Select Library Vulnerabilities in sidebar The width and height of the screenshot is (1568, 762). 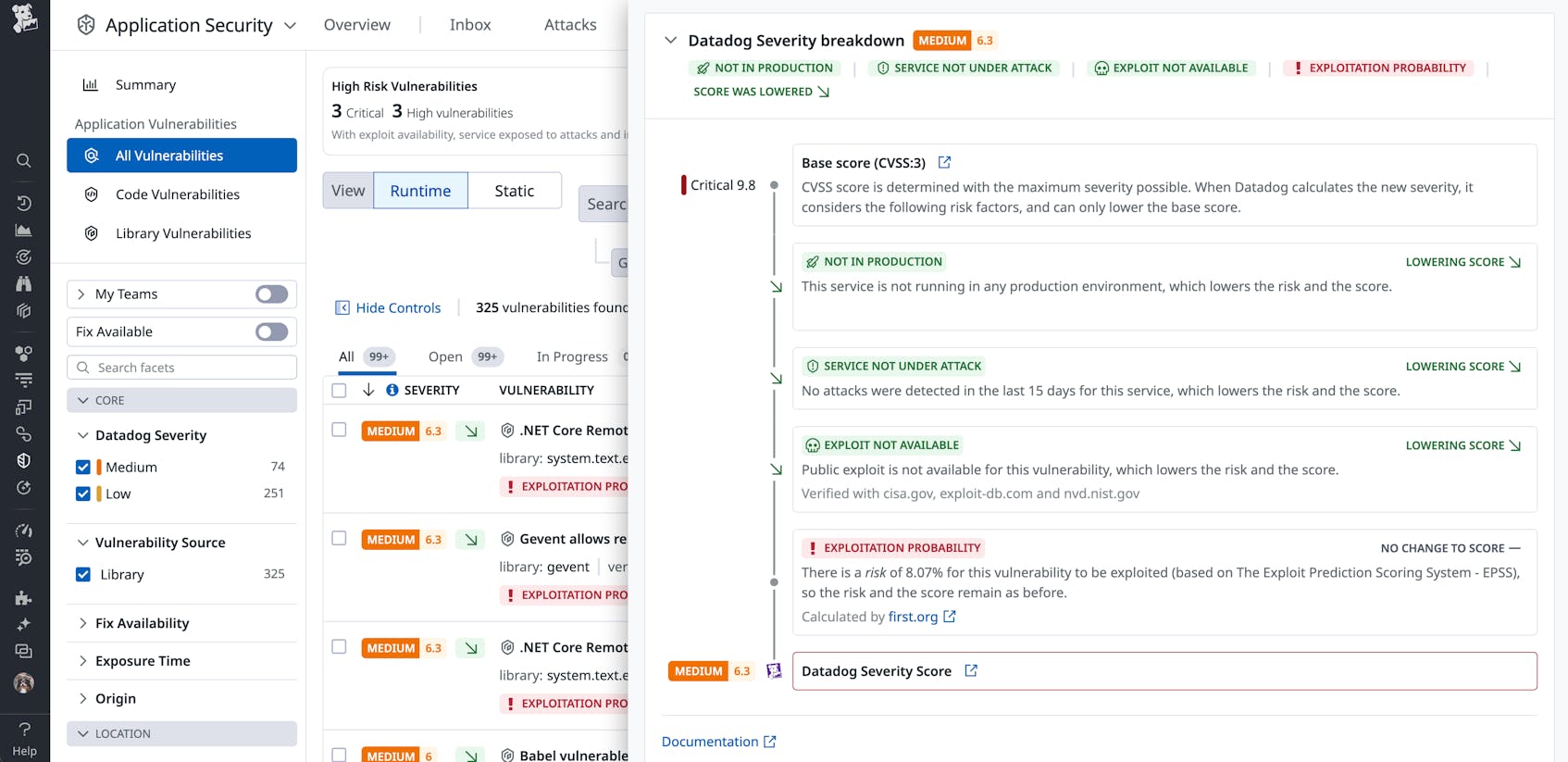click(x=183, y=233)
